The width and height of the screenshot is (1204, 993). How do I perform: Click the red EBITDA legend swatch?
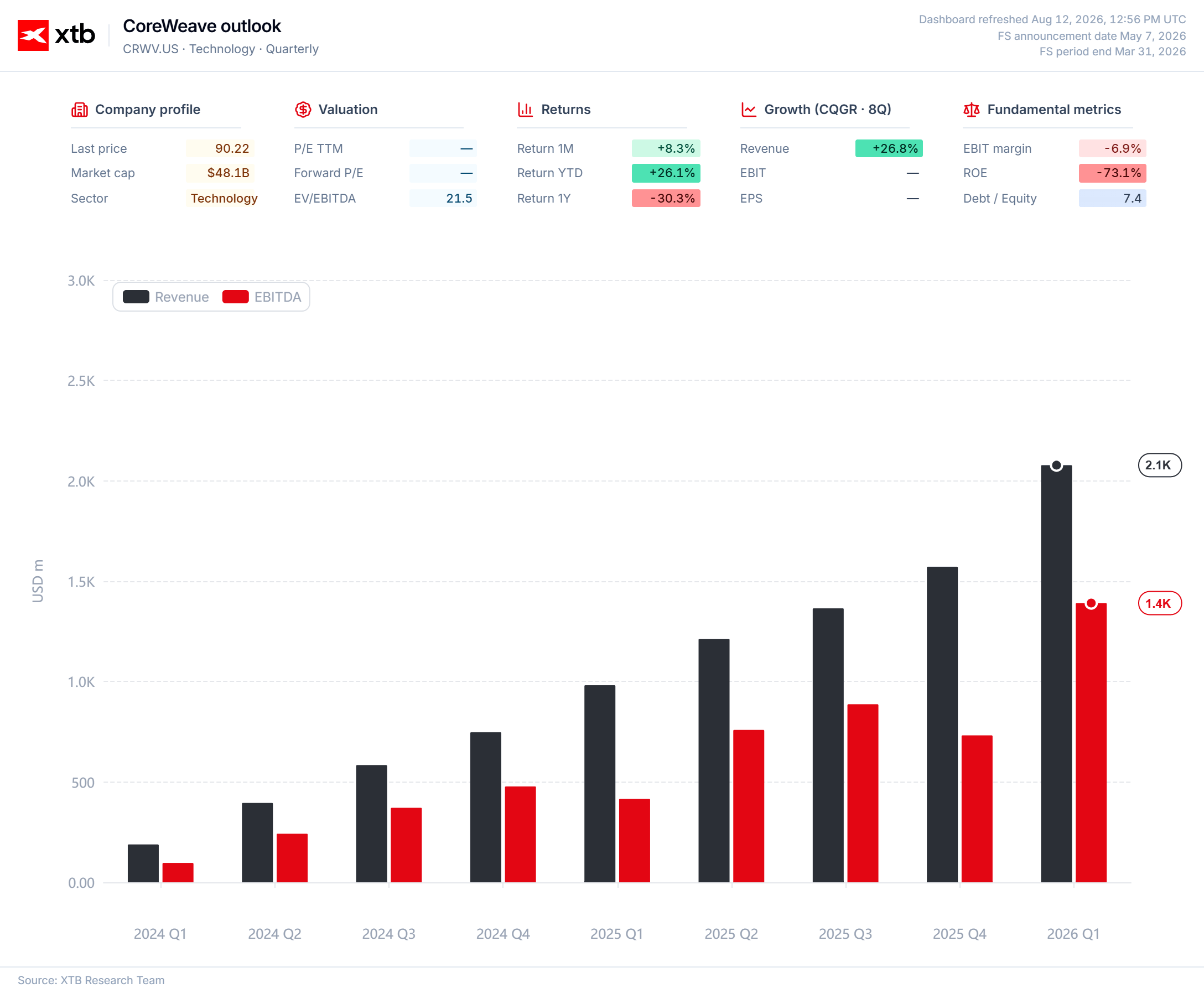coord(236,297)
